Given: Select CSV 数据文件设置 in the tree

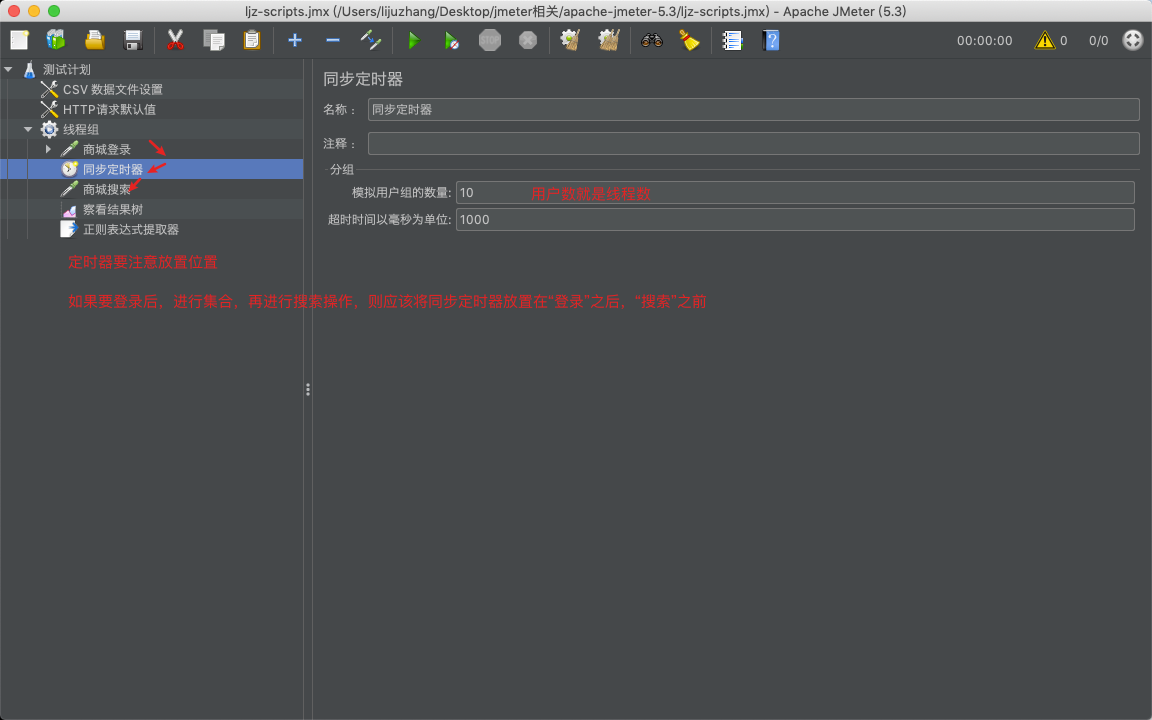Looking at the screenshot, I should 112,89.
